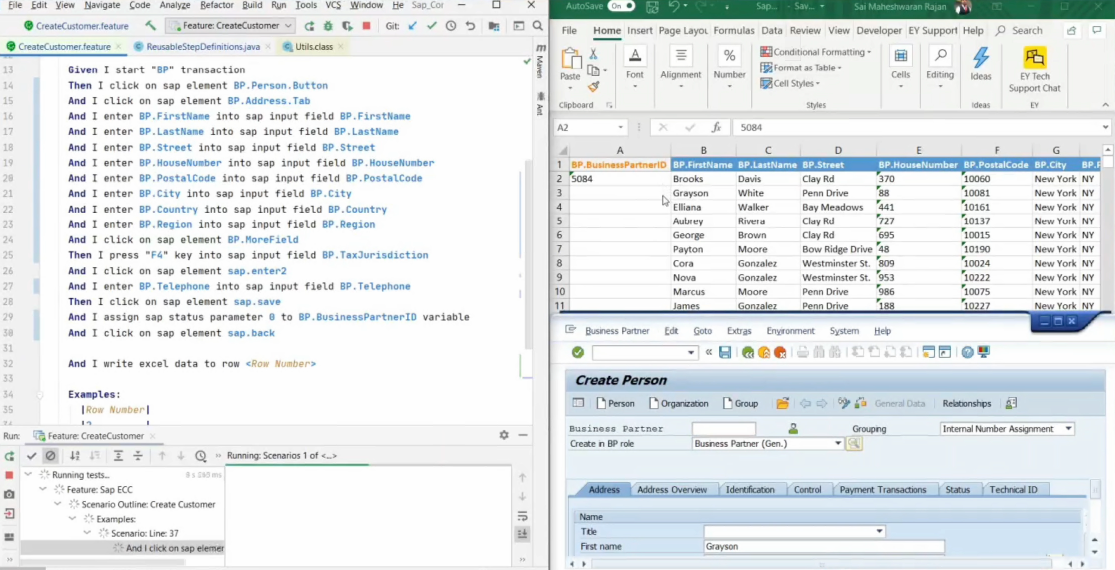Click camera dump threads icon in Run panel
This screenshot has width=1115, height=570.
coord(9,494)
